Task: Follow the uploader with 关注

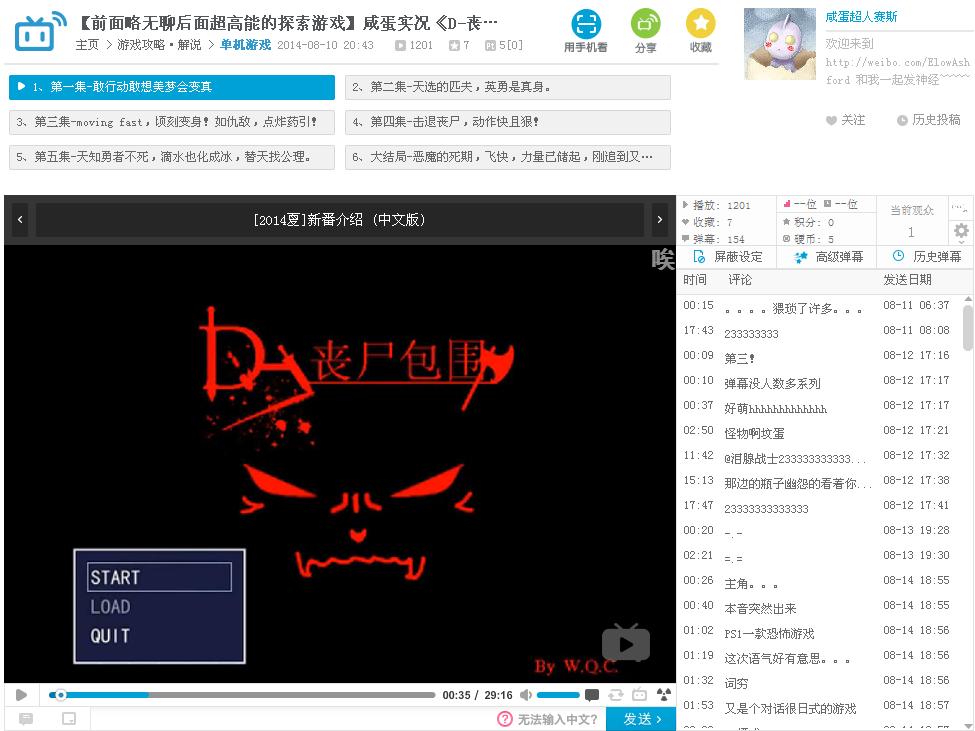Action: (845, 120)
